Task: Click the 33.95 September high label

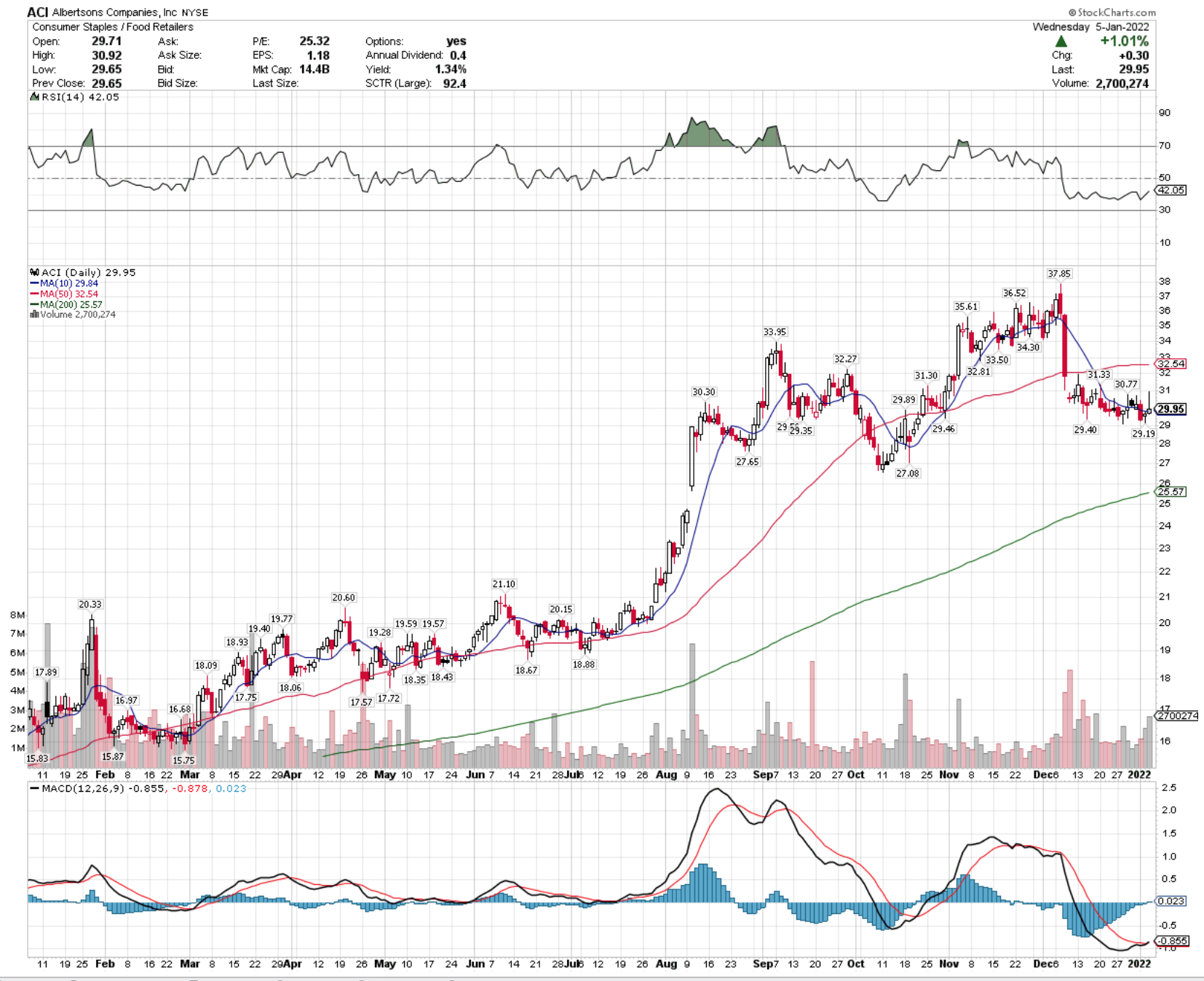Action: [x=775, y=332]
